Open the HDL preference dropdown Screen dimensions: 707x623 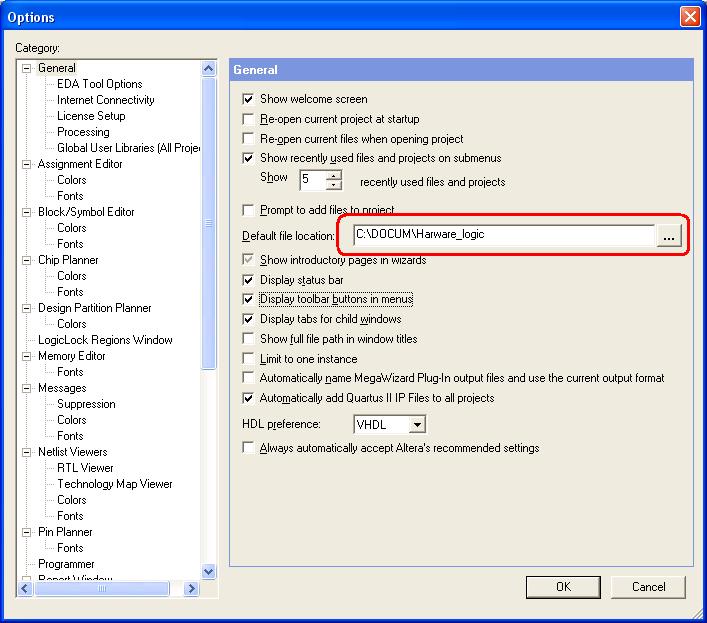tap(417, 425)
